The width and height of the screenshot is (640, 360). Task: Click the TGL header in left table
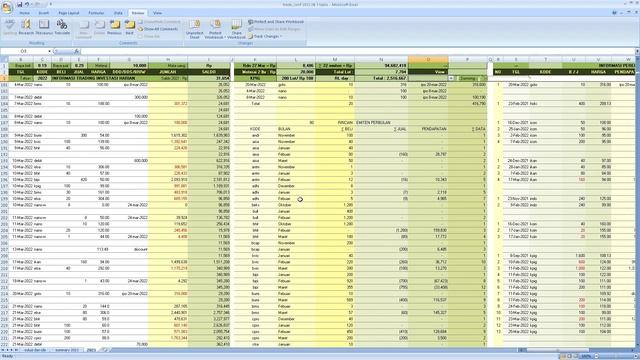pos(21,72)
